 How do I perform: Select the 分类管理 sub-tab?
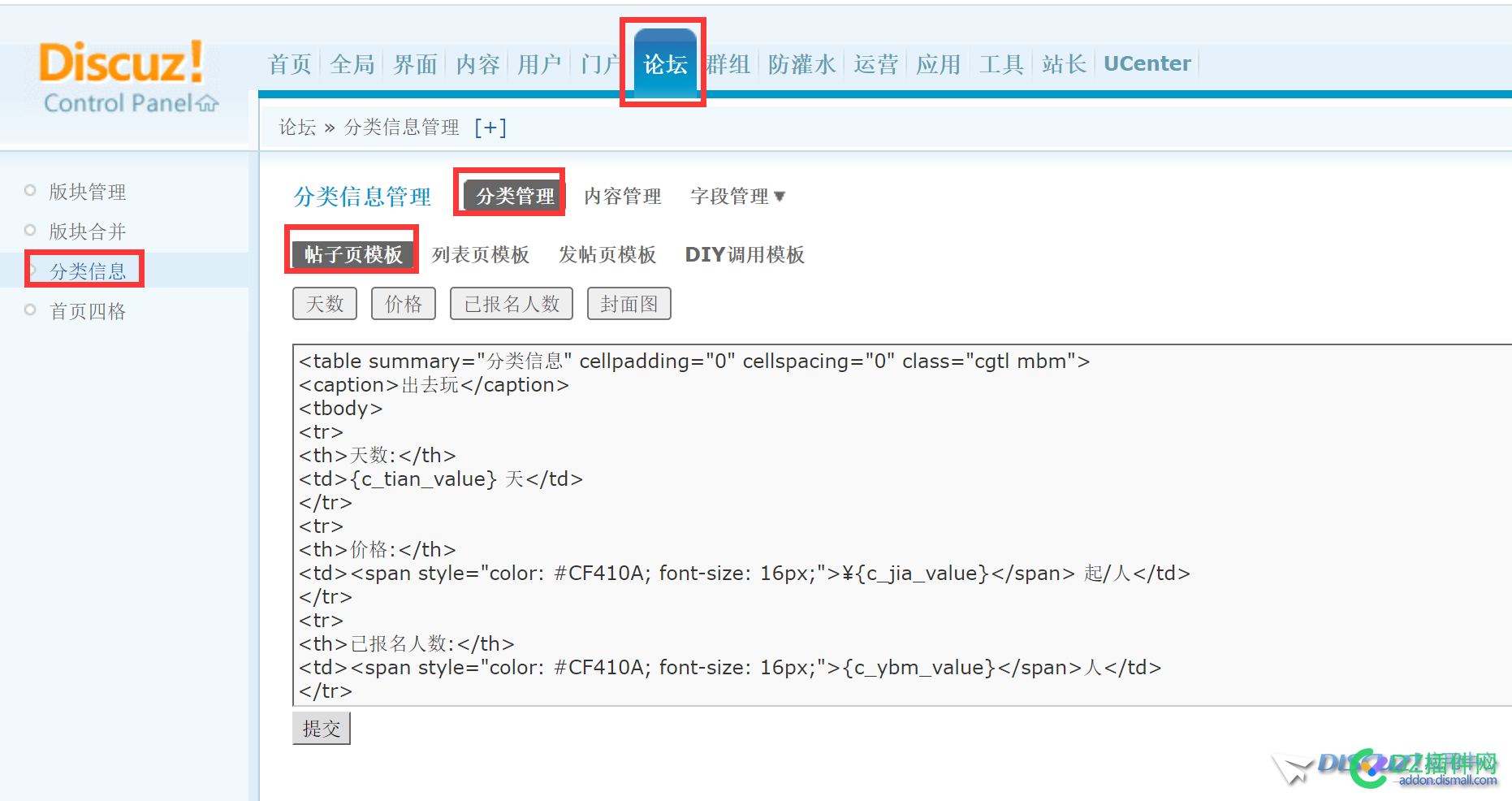(515, 196)
